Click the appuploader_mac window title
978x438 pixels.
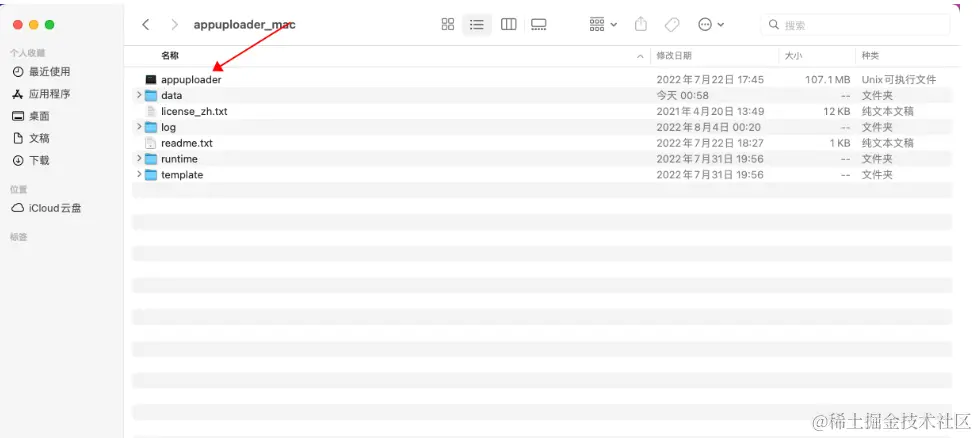(244, 24)
